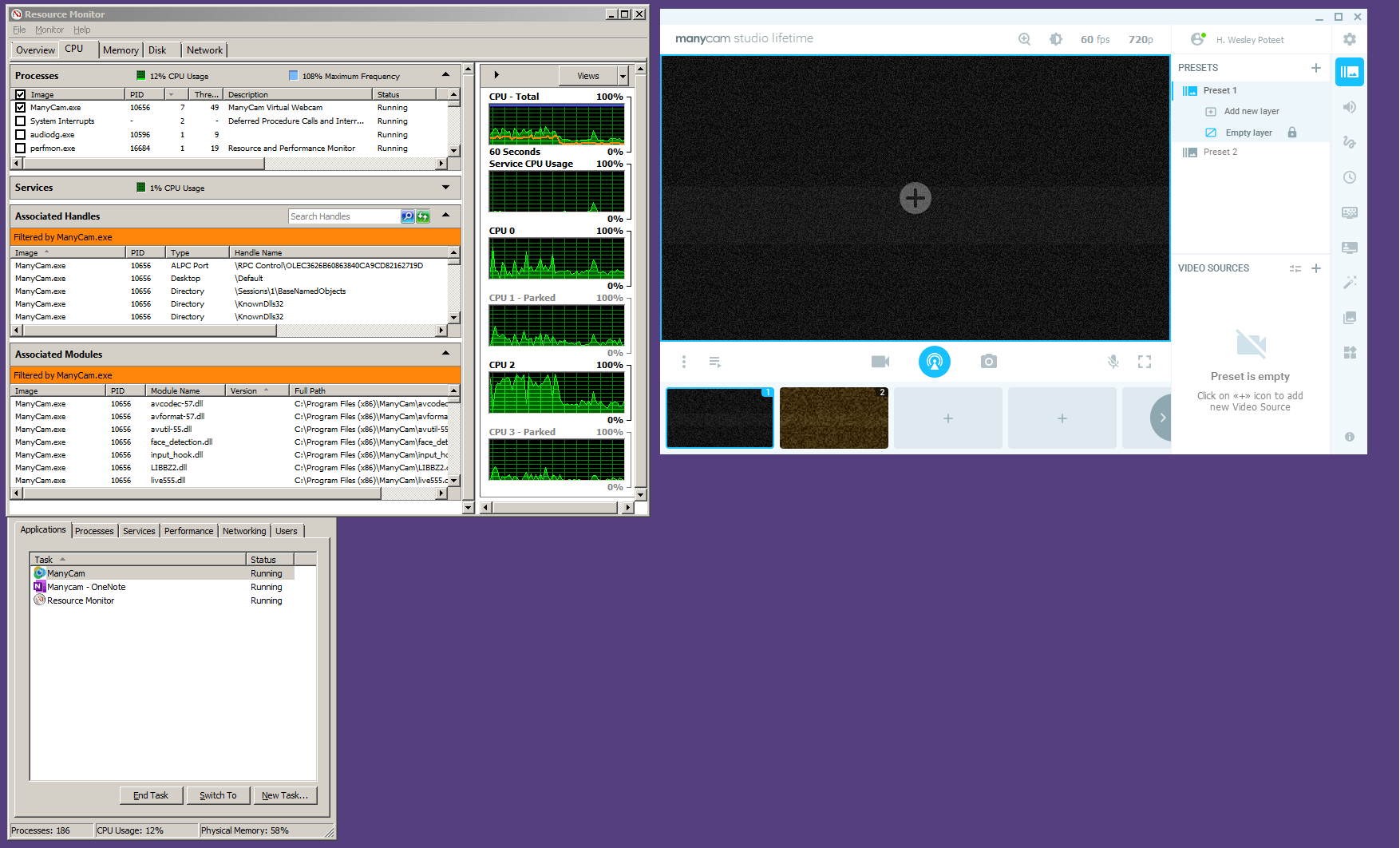
Task: Open the Layouts grid panel in ManyCam sidebar
Action: (x=1350, y=352)
